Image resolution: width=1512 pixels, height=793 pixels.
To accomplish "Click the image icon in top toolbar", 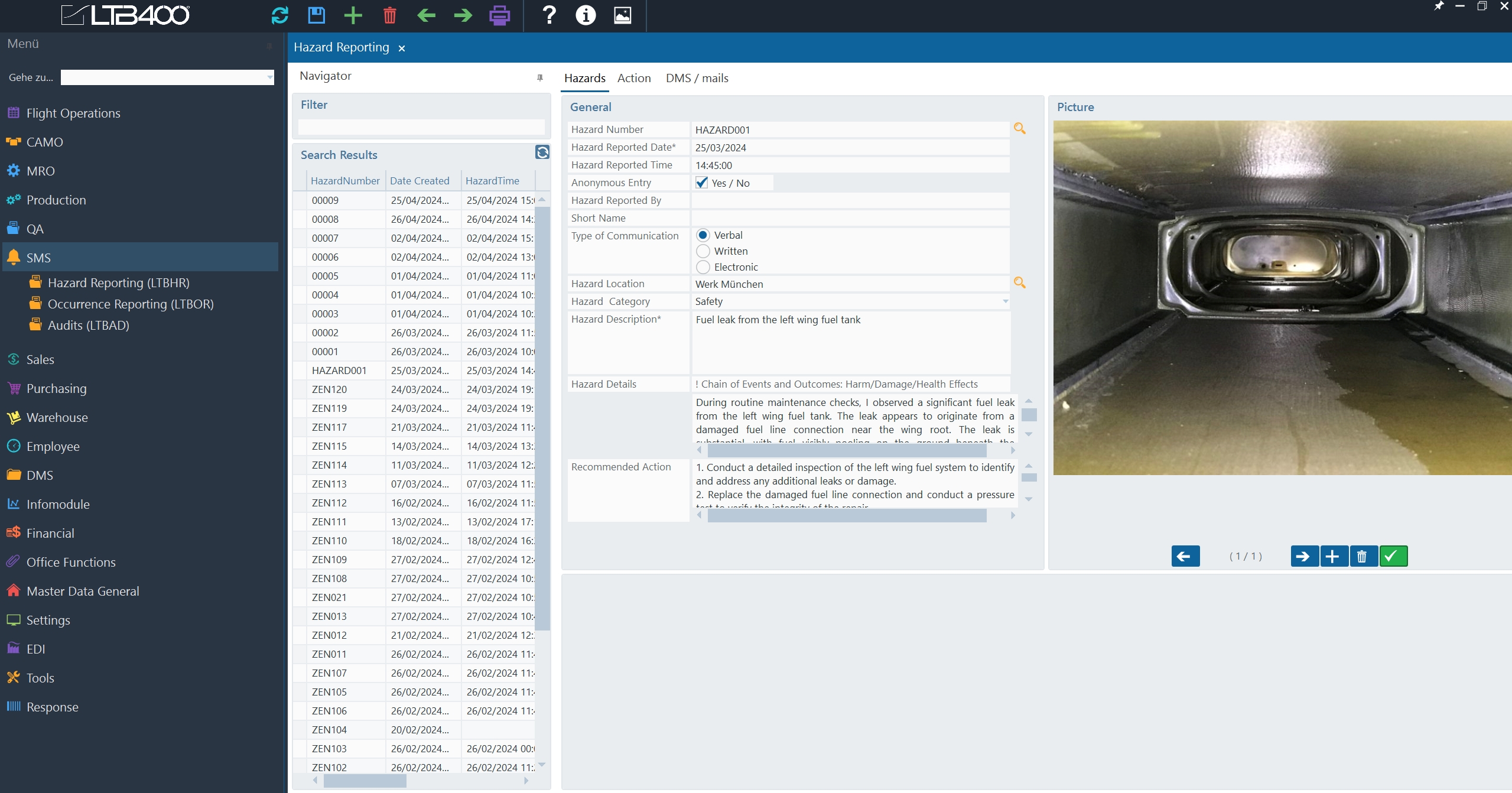I will pos(622,15).
